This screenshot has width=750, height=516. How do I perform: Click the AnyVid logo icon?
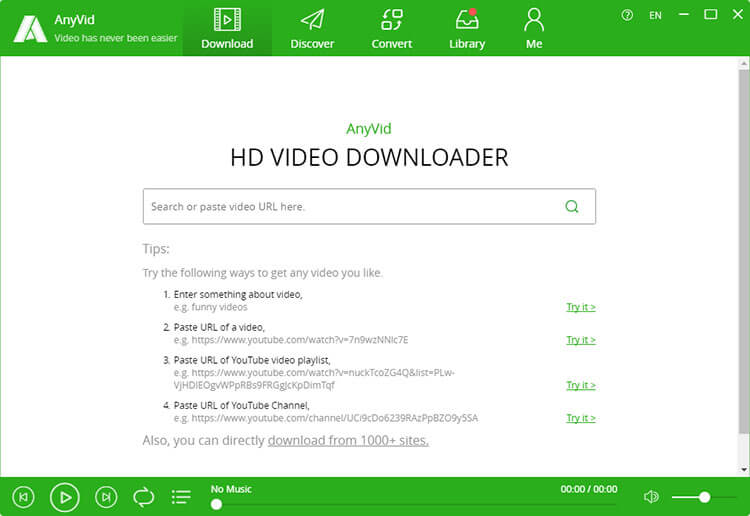30,29
